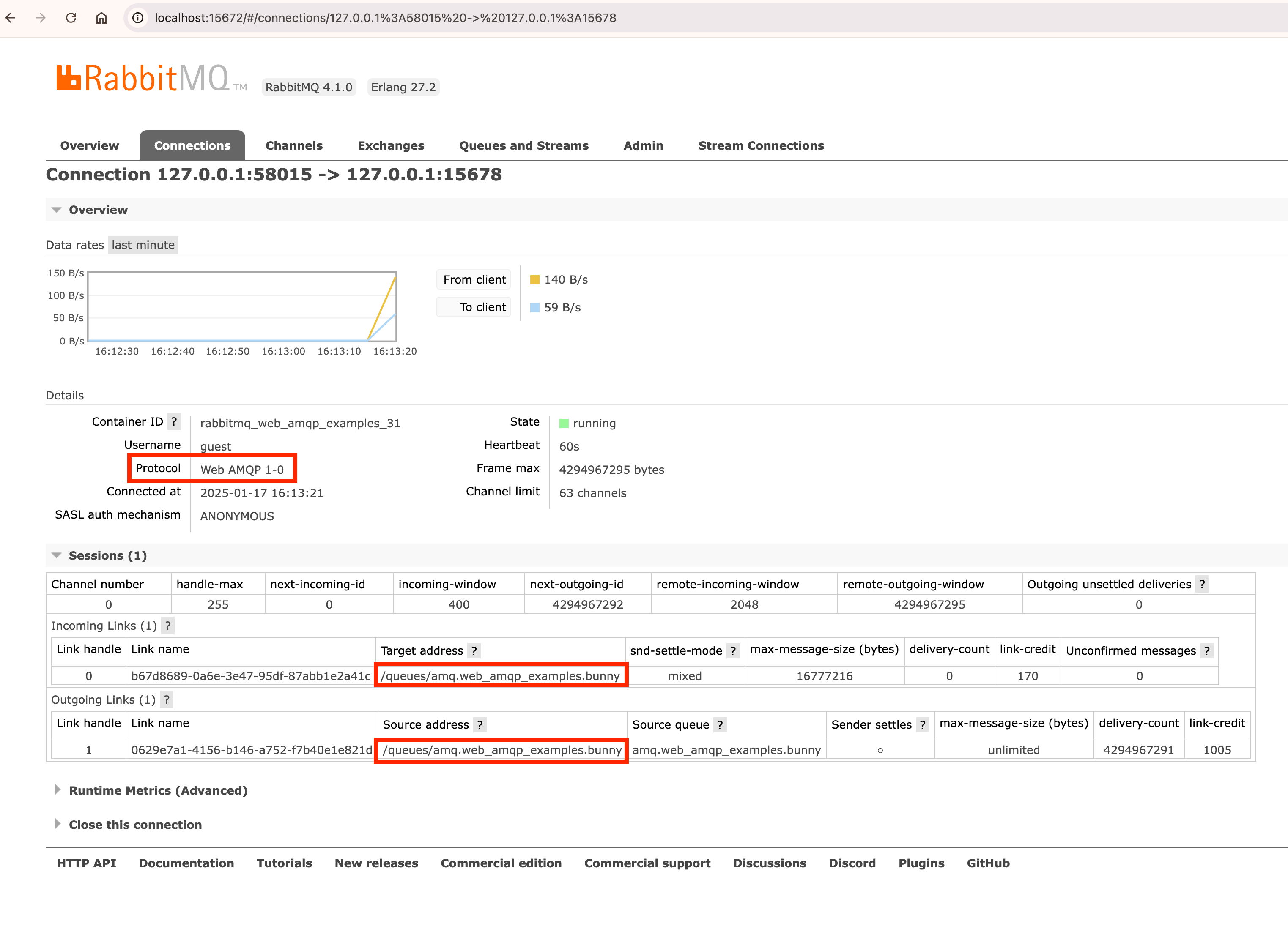Reload the page

point(71,18)
